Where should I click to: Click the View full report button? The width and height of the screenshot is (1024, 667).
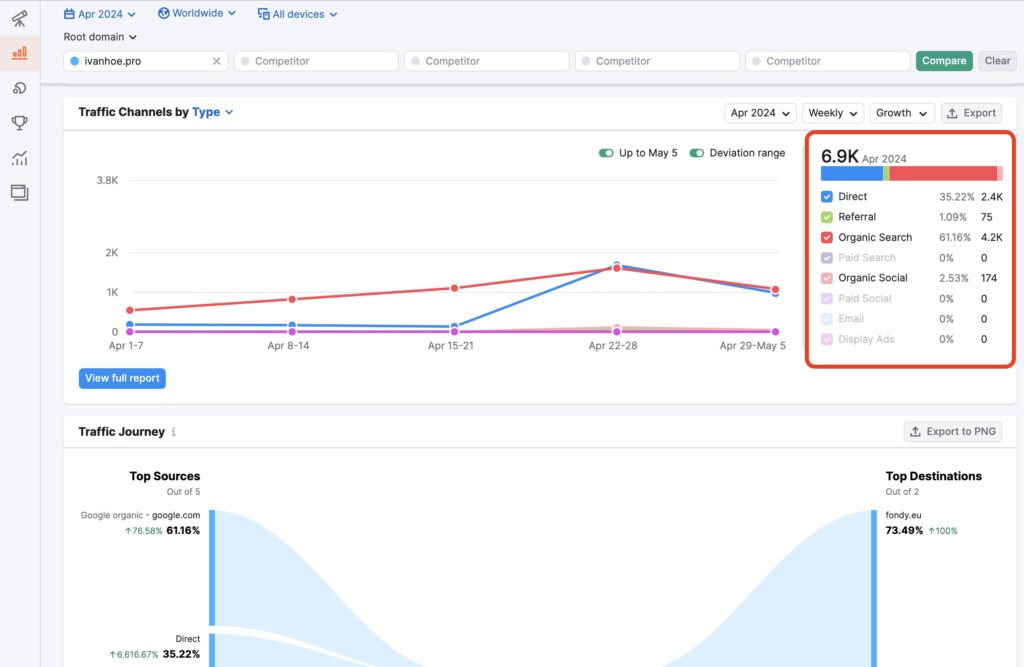click(122, 378)
